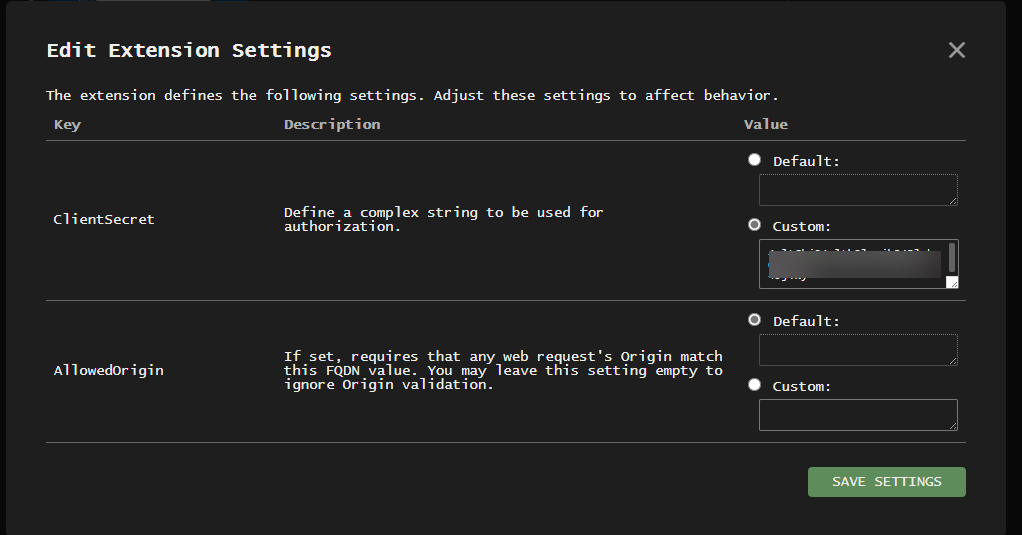
Task: Click the Description column header
Action: pos(332,125)
